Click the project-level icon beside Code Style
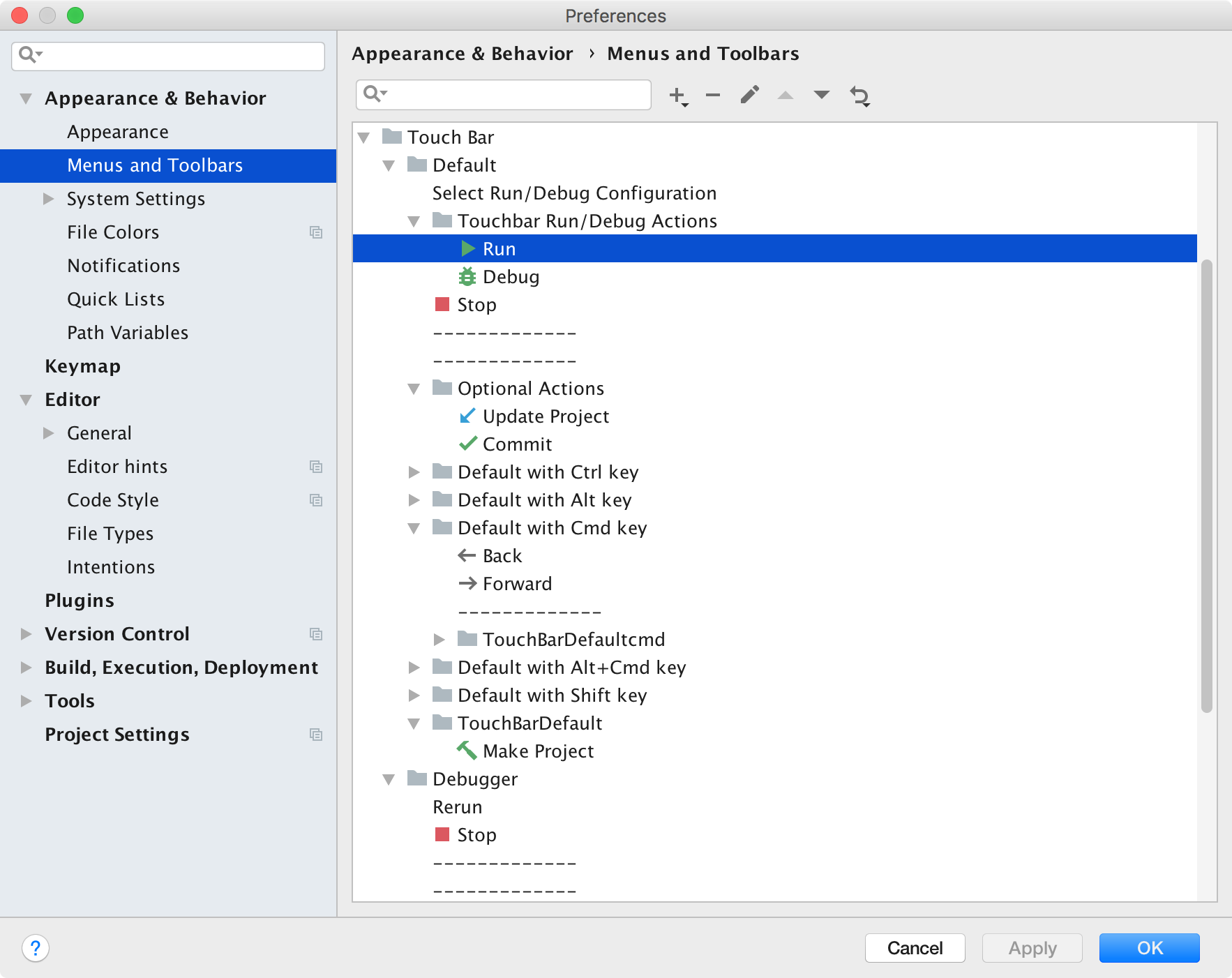The image size is (1232, 978). 316,500
